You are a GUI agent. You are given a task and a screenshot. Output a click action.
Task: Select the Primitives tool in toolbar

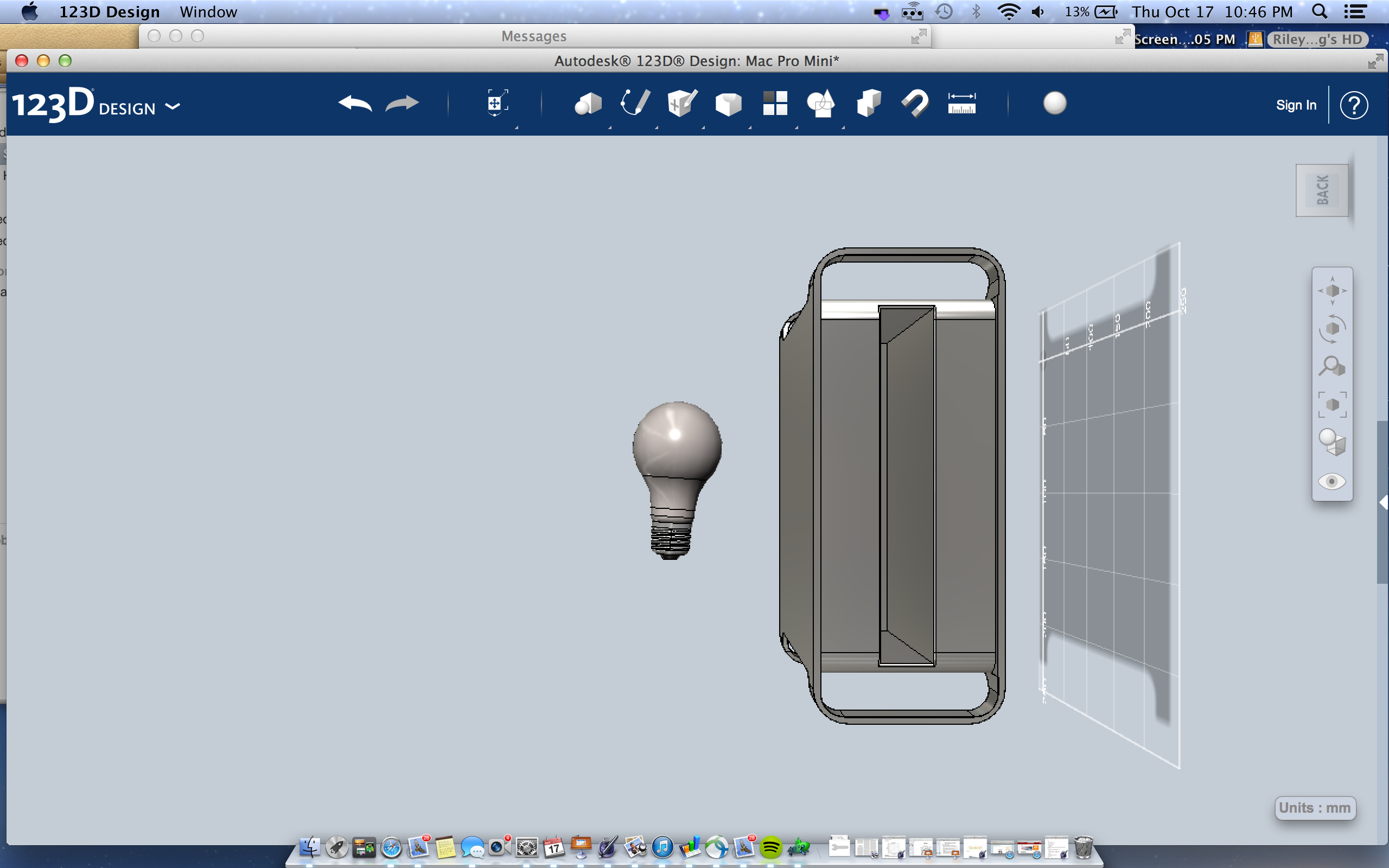(588, 104)
